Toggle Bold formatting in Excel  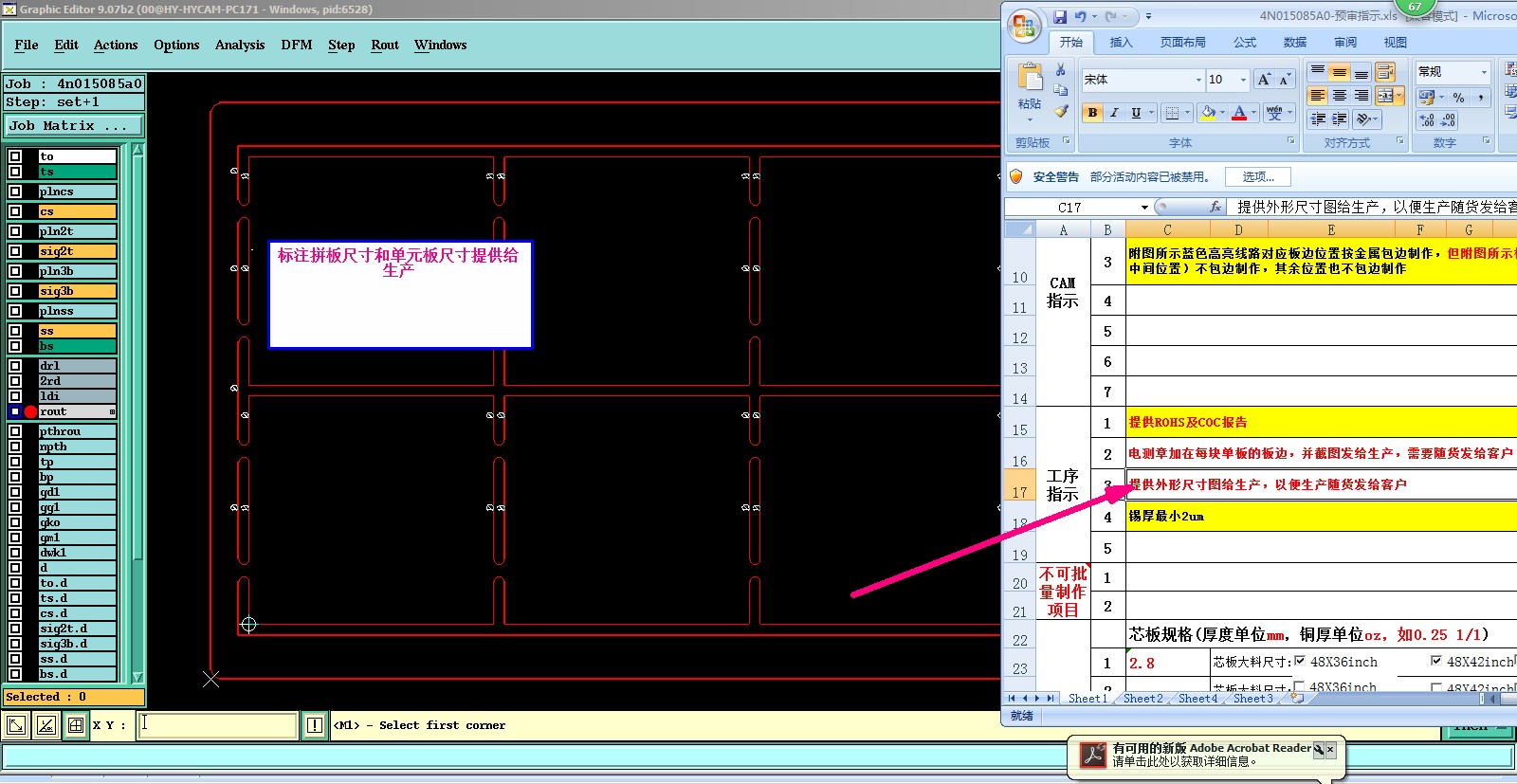[1092, 113]
